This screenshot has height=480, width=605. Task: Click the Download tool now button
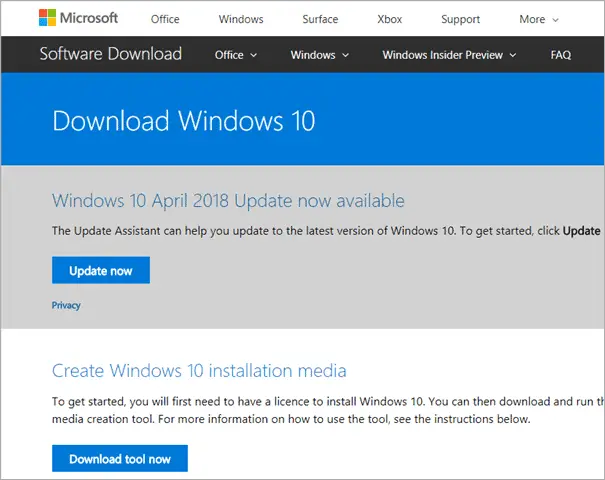[120, 458]
